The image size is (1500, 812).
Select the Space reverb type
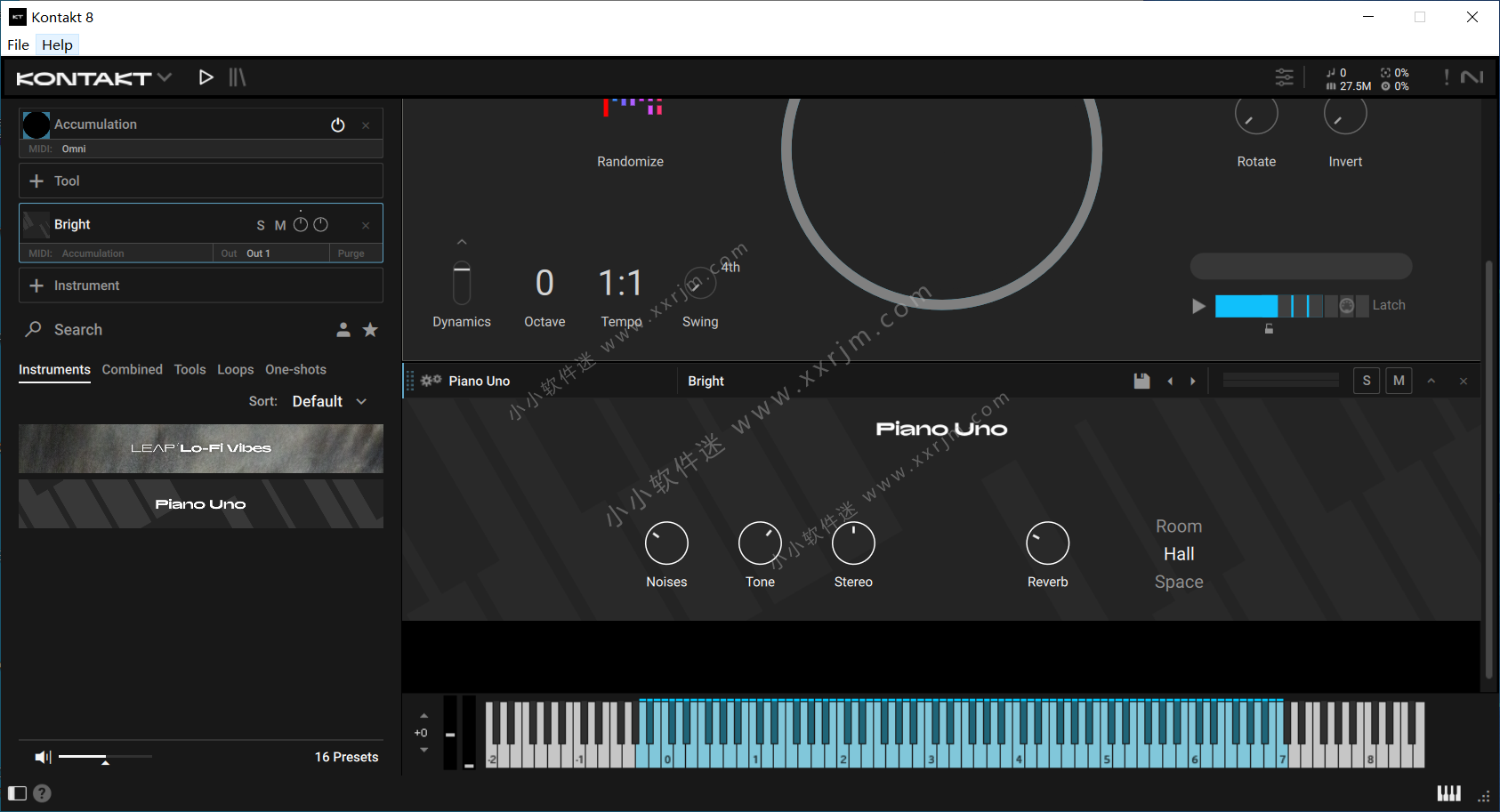pos(1179,582)
